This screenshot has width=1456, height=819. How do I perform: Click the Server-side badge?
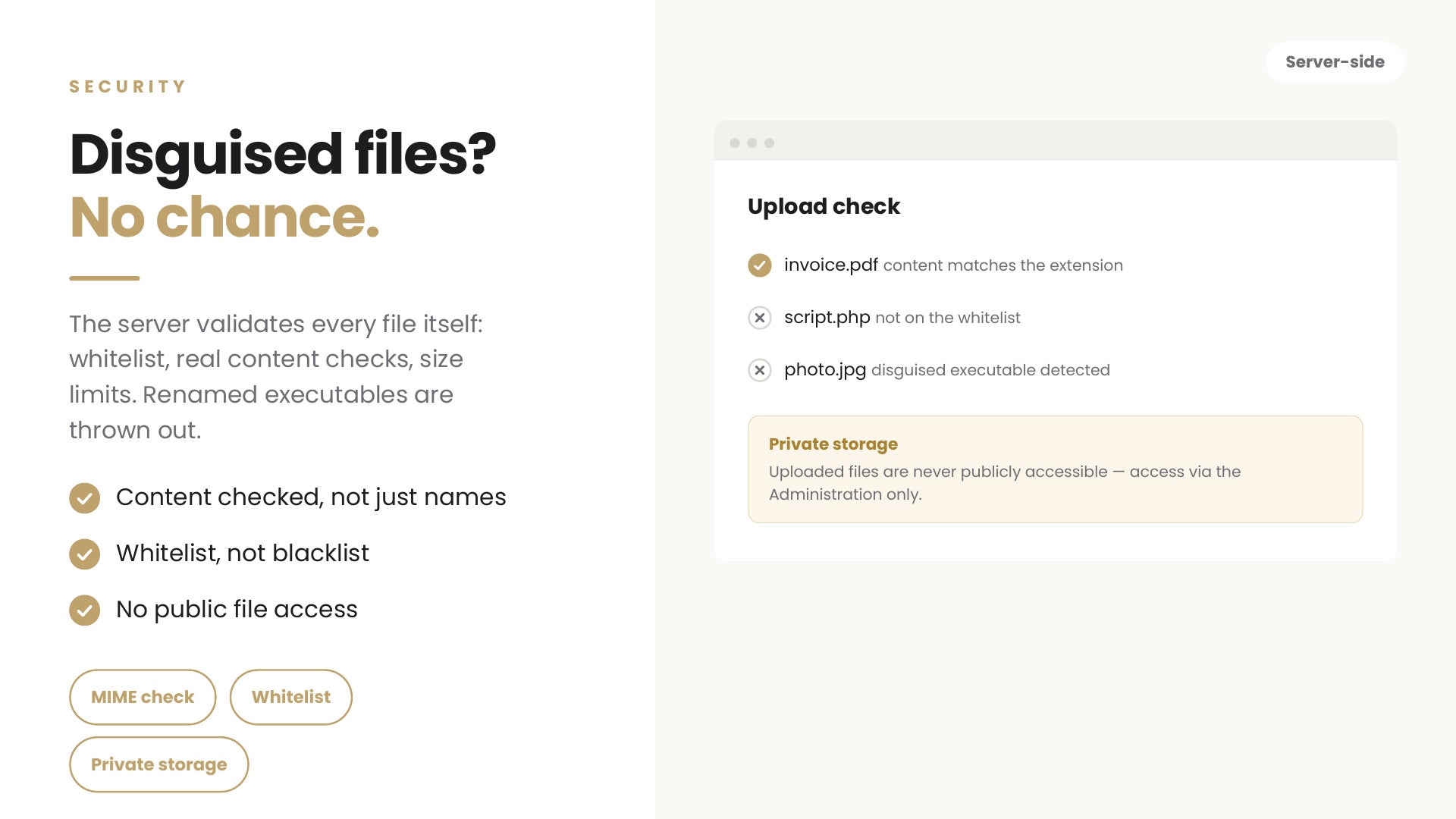(x=1335, y=62)
